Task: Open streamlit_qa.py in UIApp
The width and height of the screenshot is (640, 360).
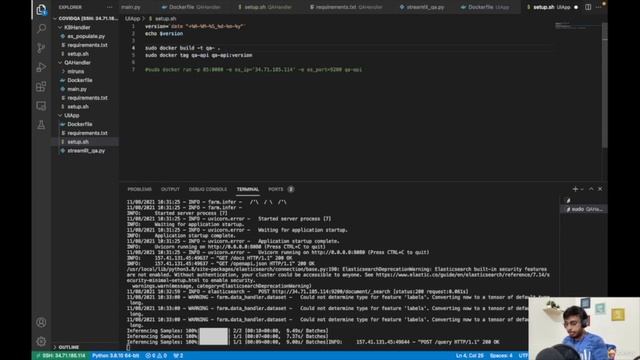Action: 86,151
